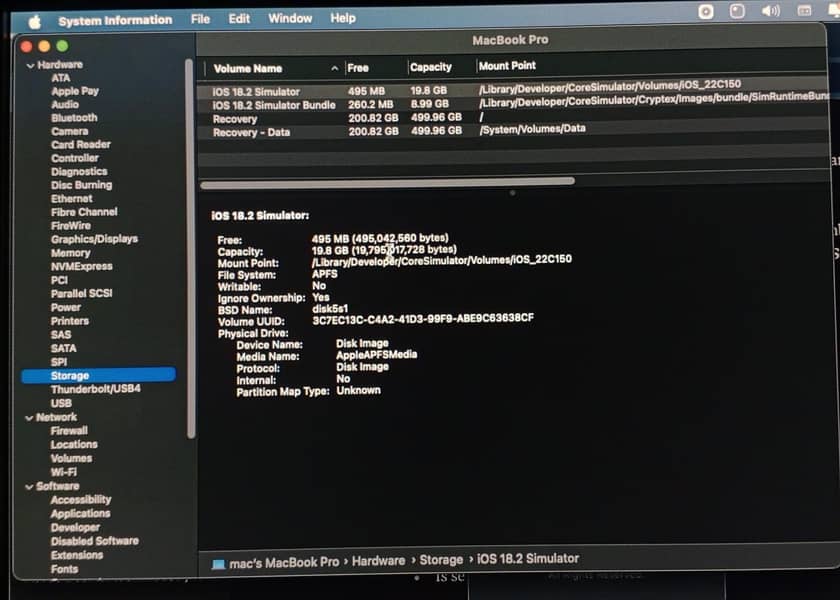Screen dimensions: 840x600
Task: Select SPI in the sidebar
Action: 58,362
